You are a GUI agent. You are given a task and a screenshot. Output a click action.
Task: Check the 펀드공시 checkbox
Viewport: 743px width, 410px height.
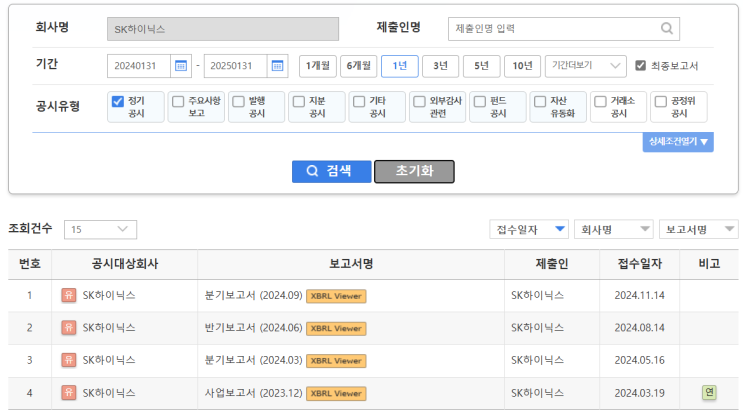pos(480,101)
